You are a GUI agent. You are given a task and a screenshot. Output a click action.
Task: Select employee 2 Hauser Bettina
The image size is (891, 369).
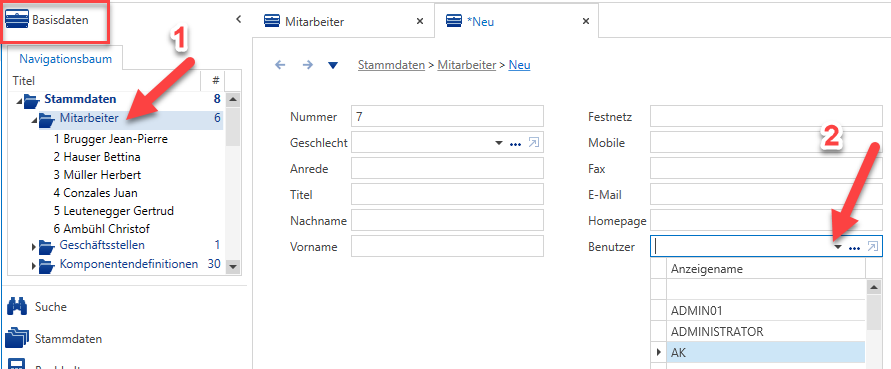click(97, 156)
